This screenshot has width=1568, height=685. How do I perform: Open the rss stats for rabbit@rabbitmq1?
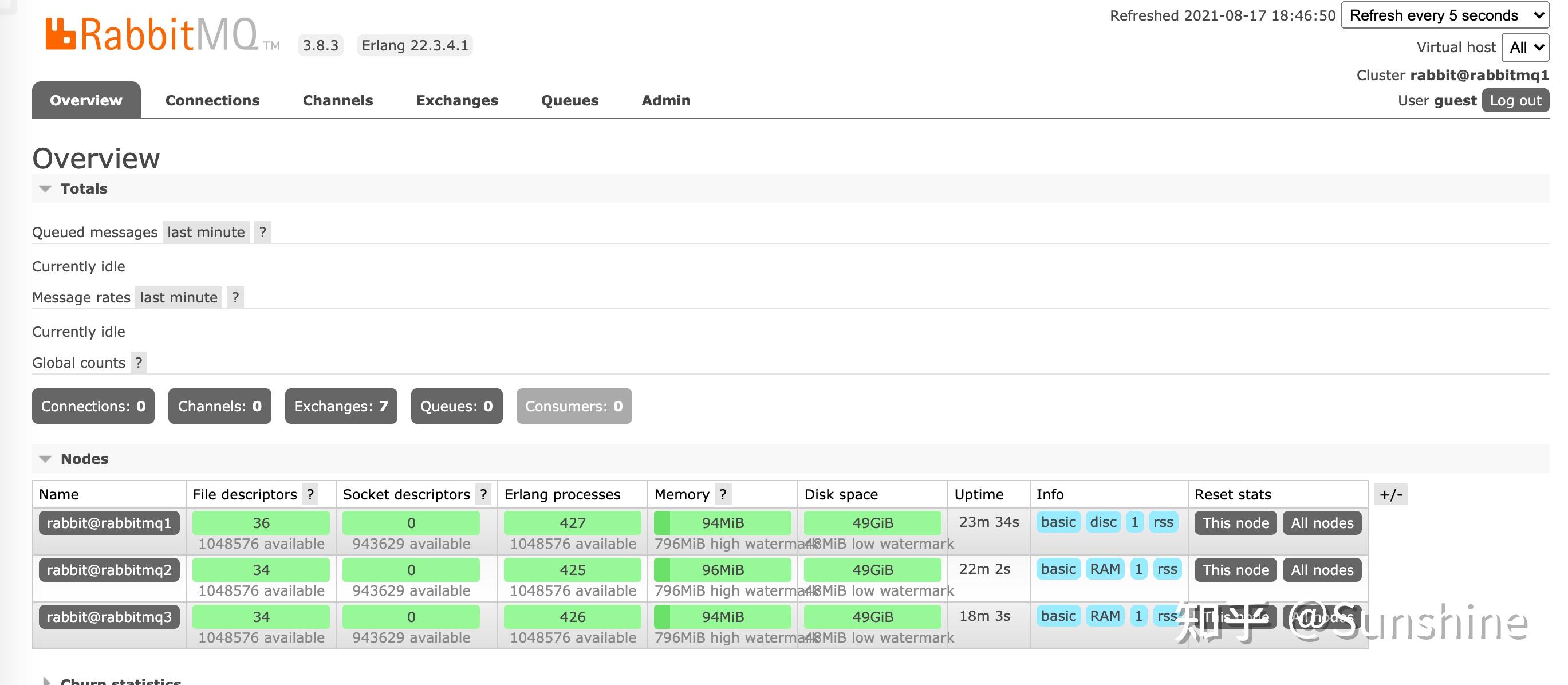(x=1163, y=522)
